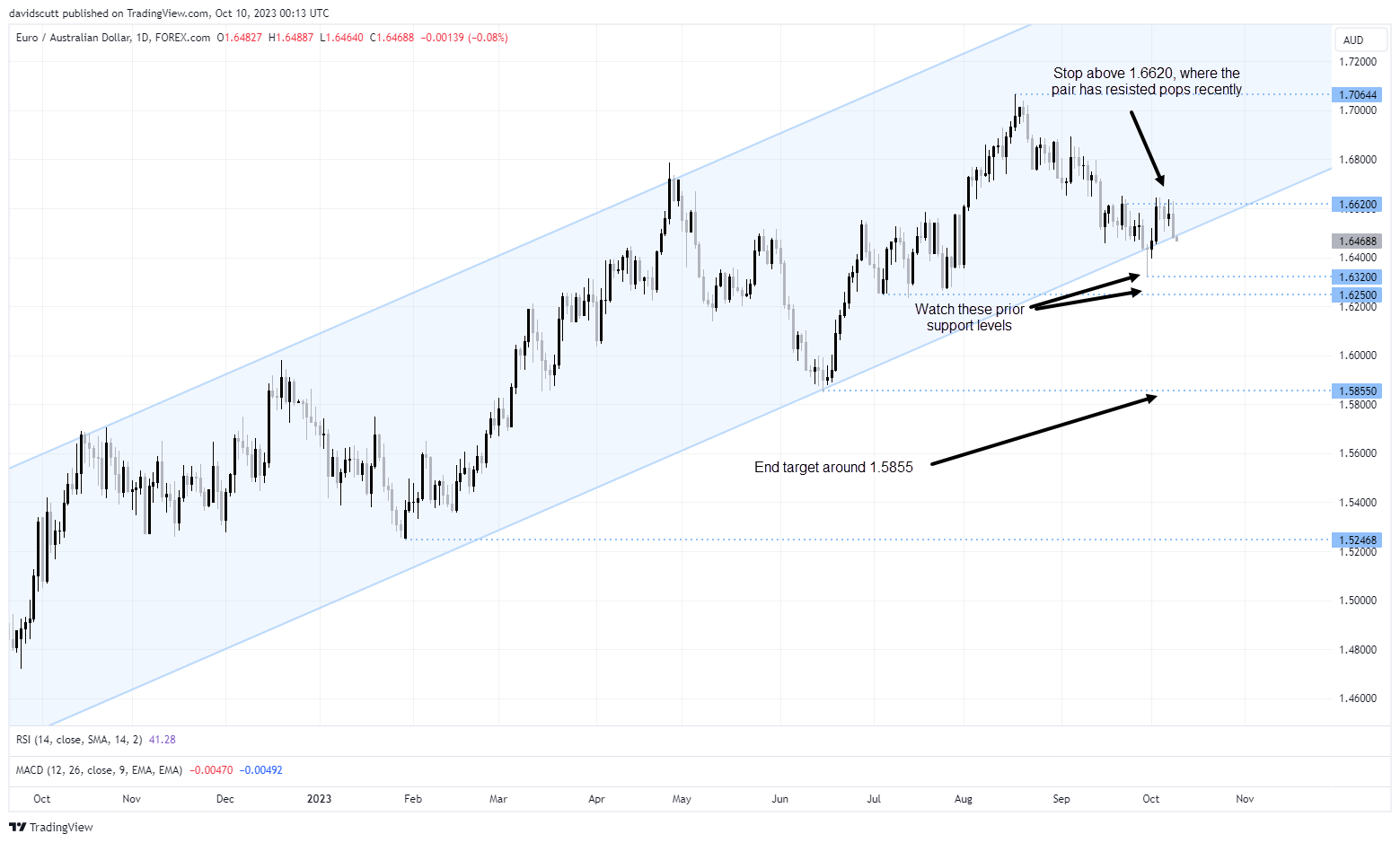Click the RSI value 41.28
The height and width of the screenshot is (843, 1400).
pyautogui.click(x=163, y=740)
